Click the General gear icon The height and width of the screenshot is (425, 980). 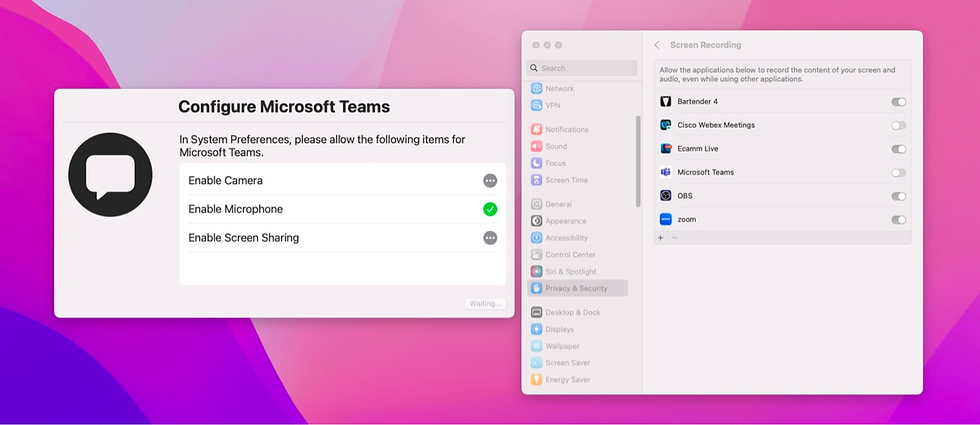pos(536,204)
